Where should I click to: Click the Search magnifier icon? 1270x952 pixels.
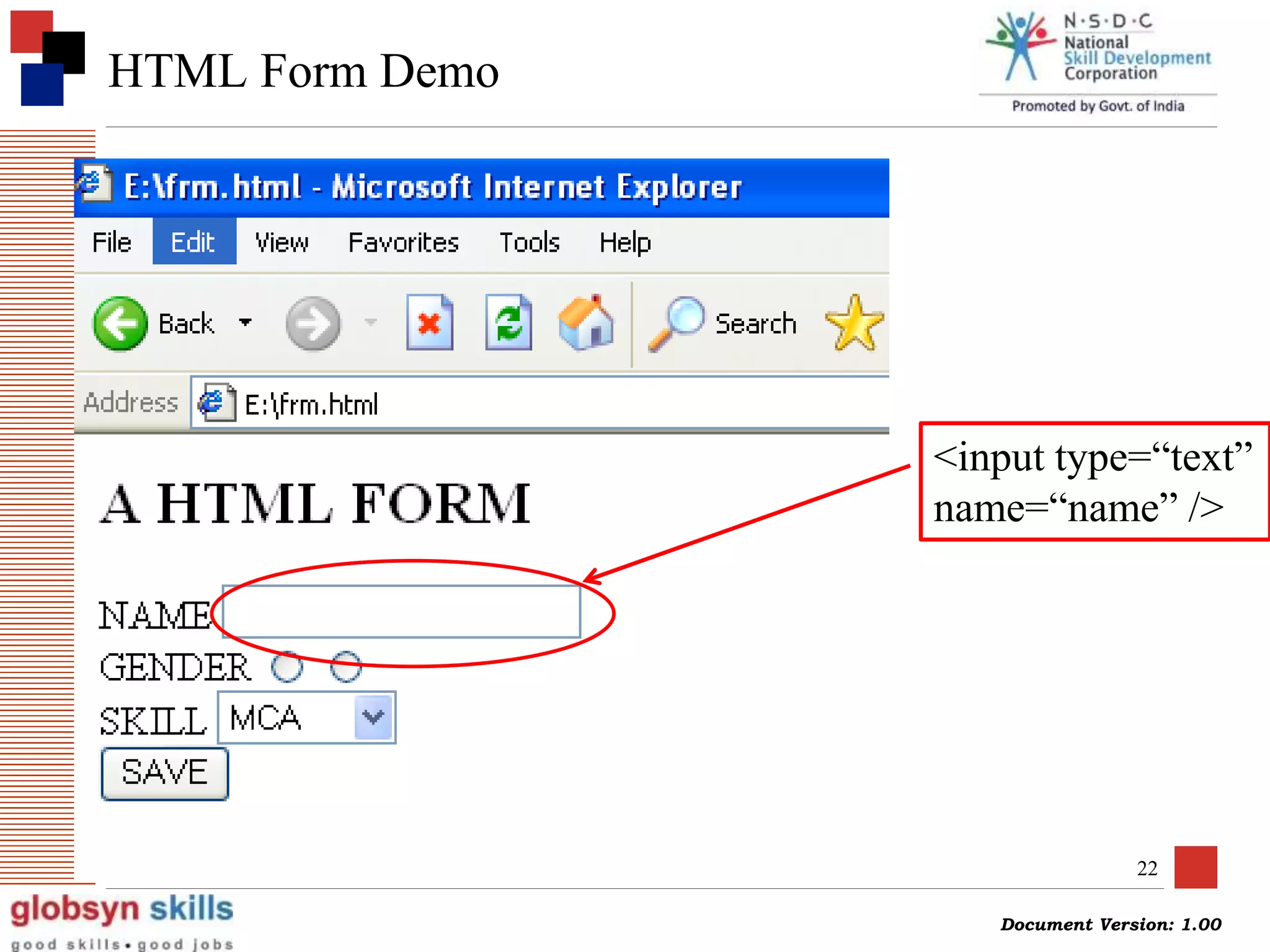coord(677,324)
